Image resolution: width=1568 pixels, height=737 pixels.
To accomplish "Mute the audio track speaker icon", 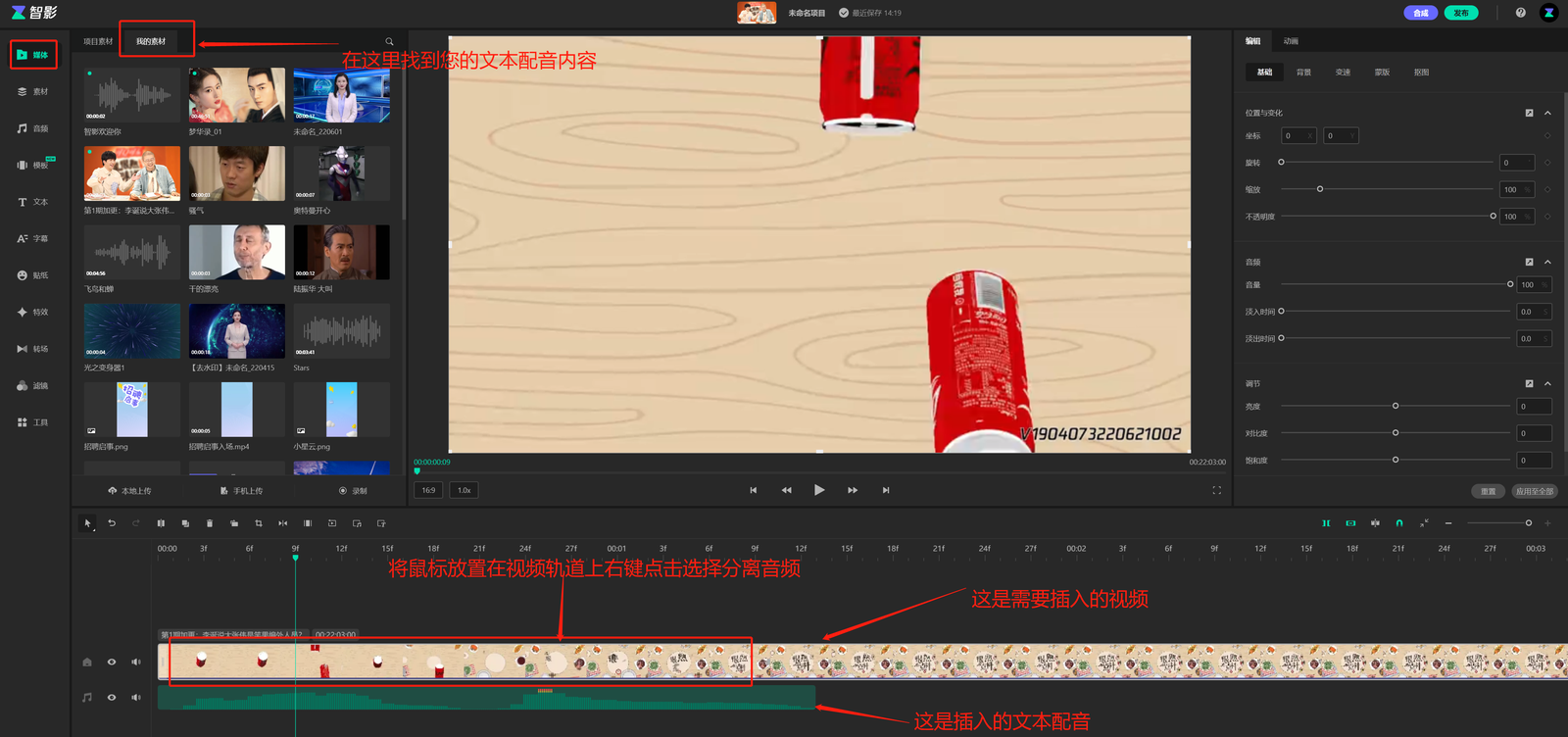I will click(x=136, y=698).
